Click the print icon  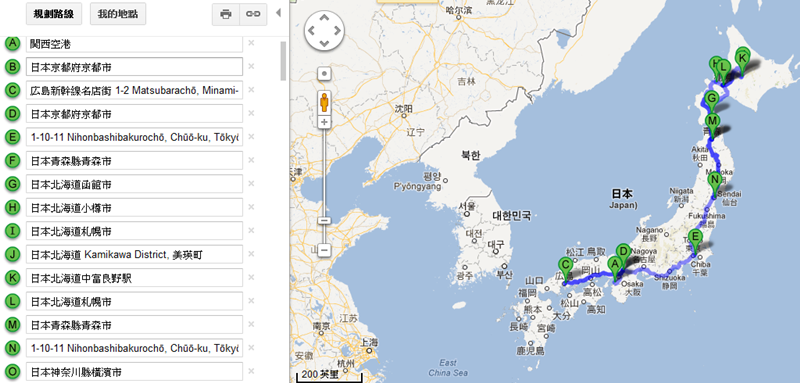pyautogui.click(x=226, y=14)
